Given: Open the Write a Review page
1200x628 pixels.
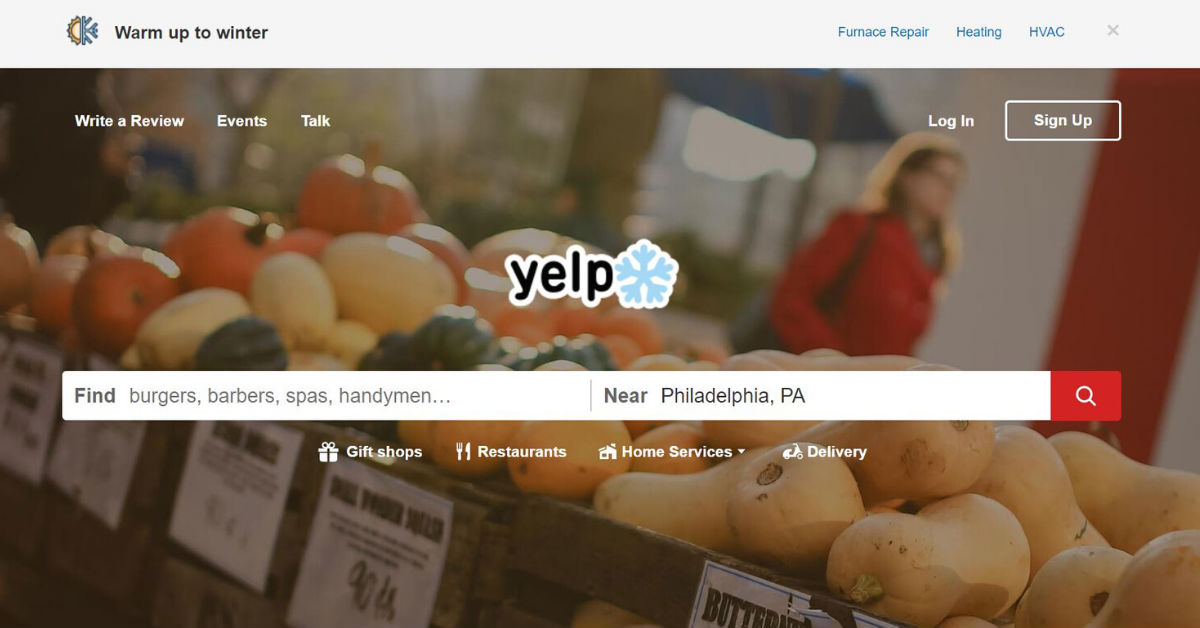Looking at the screenshot, I should (x=129, y=121).
